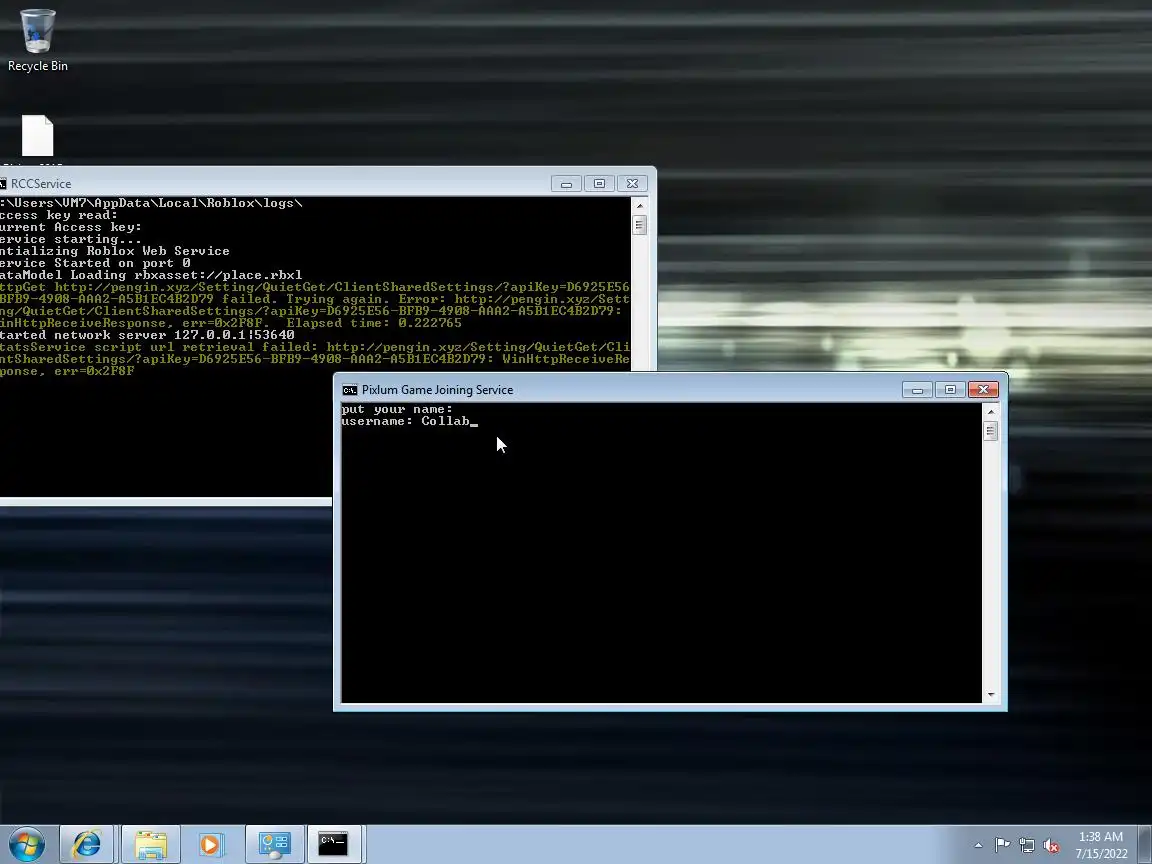This screenshot has height=864, width=1152.
Task: Select the Command Prompt taskbar icon
Action: pos(333,844)
